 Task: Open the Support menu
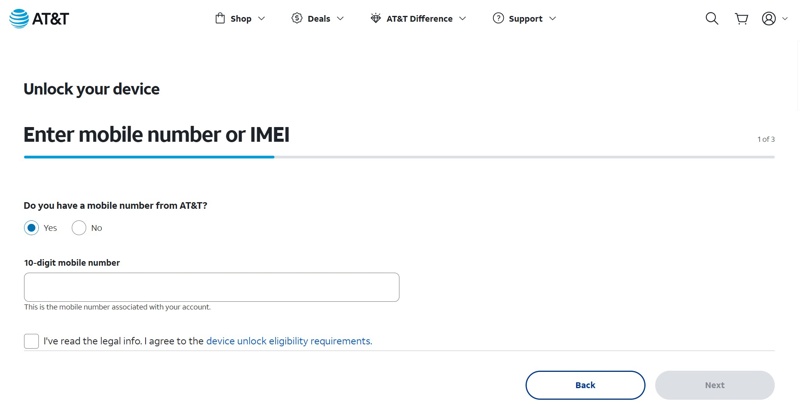(x=525, y=18)
